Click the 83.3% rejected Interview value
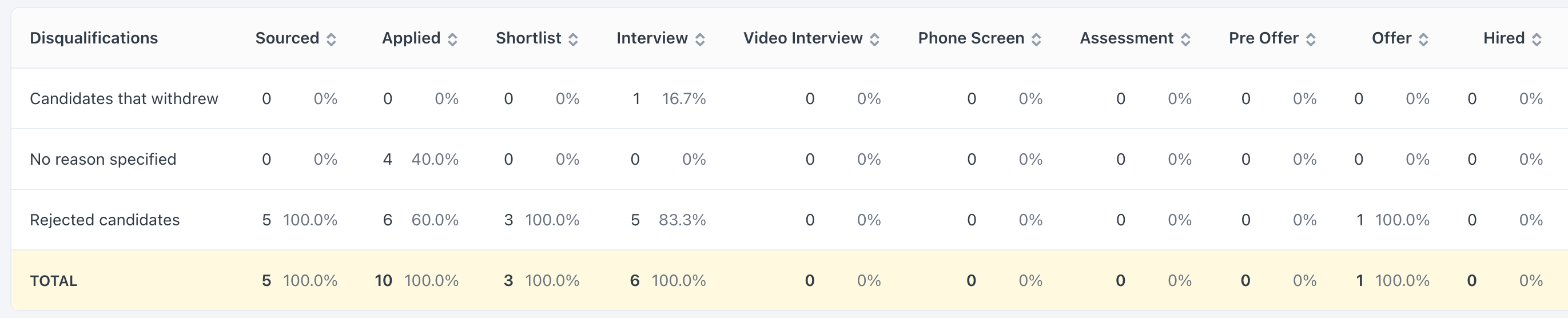 click(x=682, y=220)
